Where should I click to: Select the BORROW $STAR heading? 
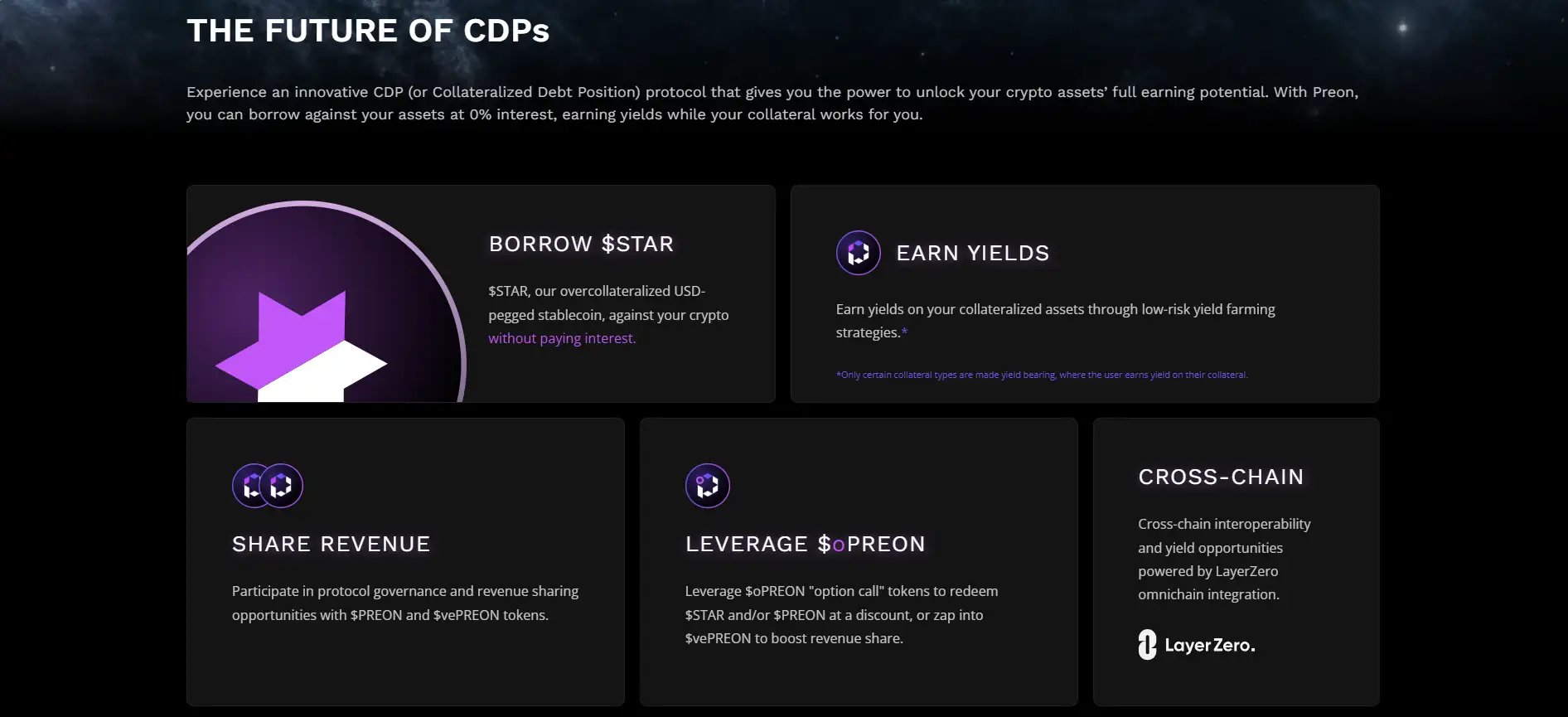point(581,244)
